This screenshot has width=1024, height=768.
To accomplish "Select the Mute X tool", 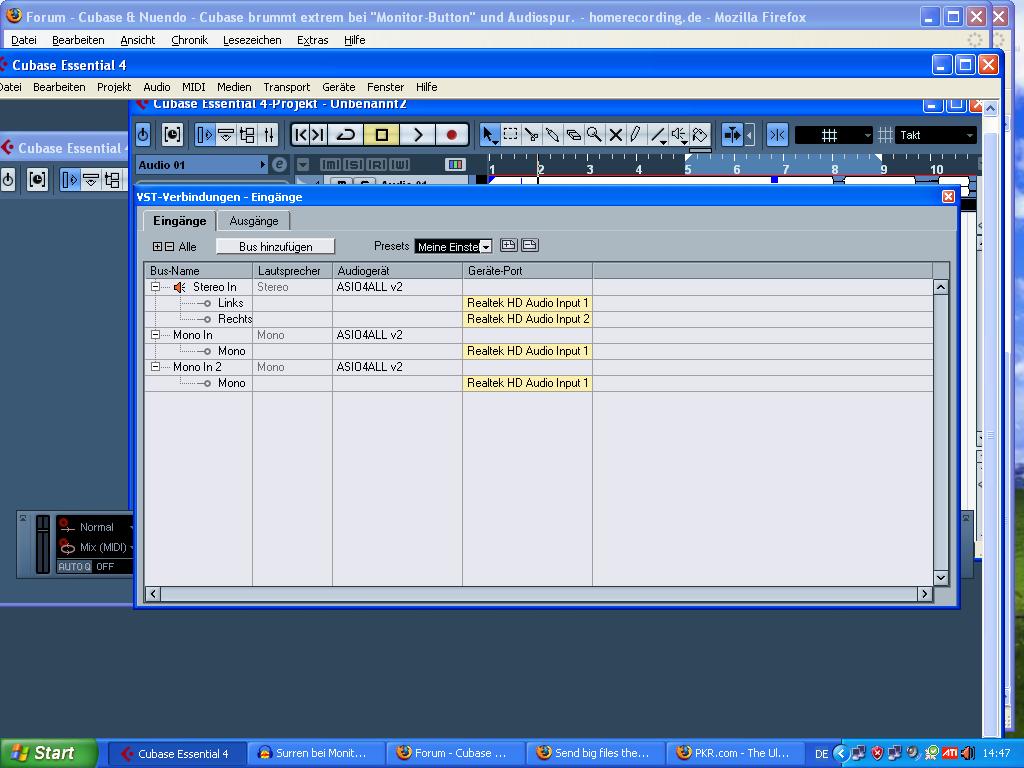I will point(615,135).
